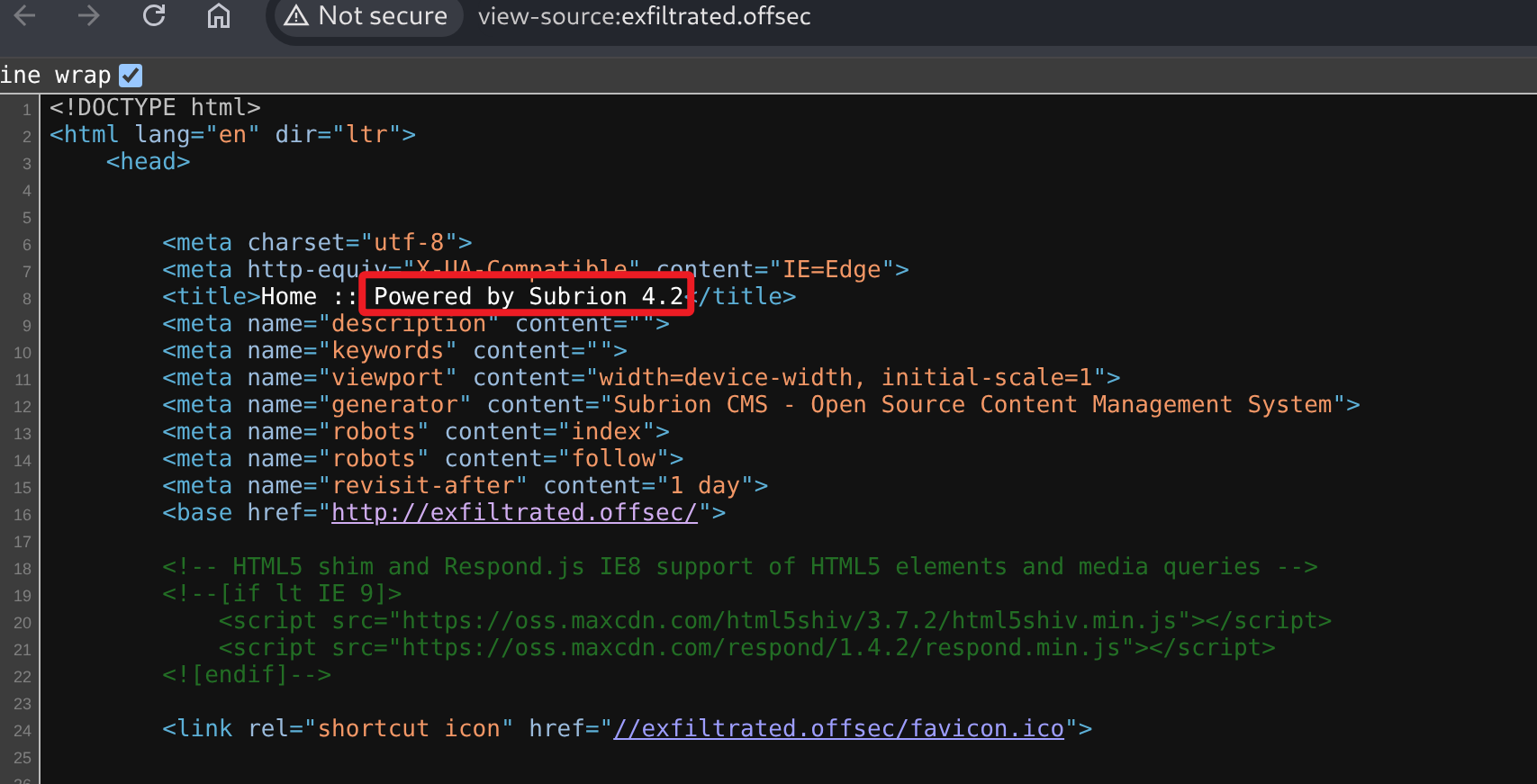
Task: Click the browser back arrow
Action: tap(25, 16)
